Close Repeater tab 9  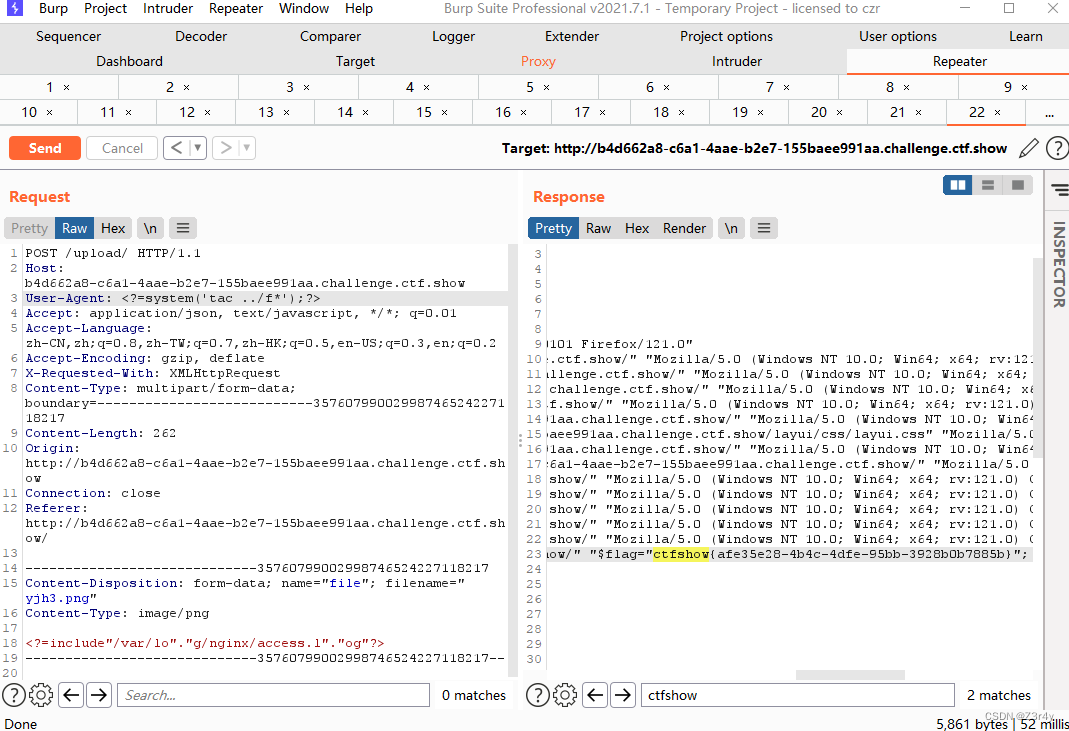point(1024,87)
